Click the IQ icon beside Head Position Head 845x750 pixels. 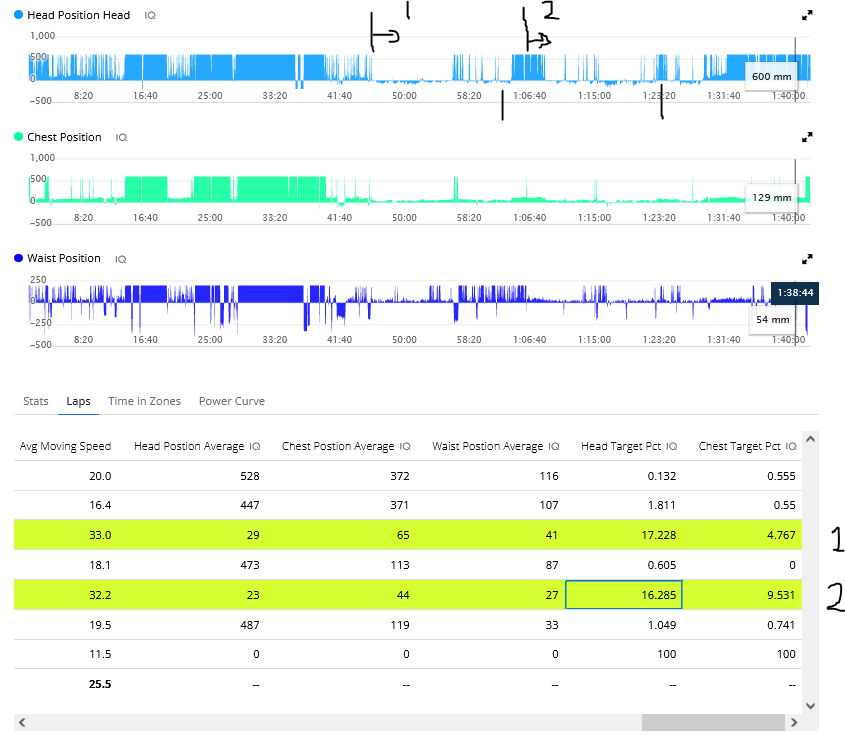click(150, 16)
